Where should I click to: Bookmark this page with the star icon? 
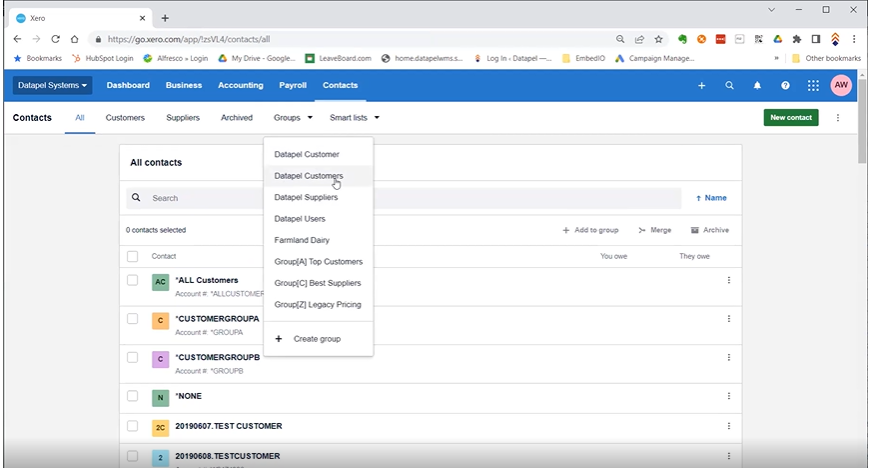[658, 39]
